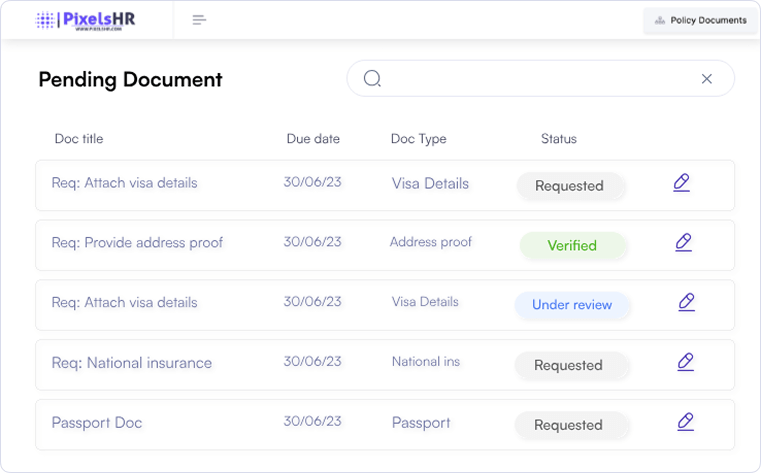Click the PixelsHR logo
Viewport: 761px width, 473px height.
[85, 20]
